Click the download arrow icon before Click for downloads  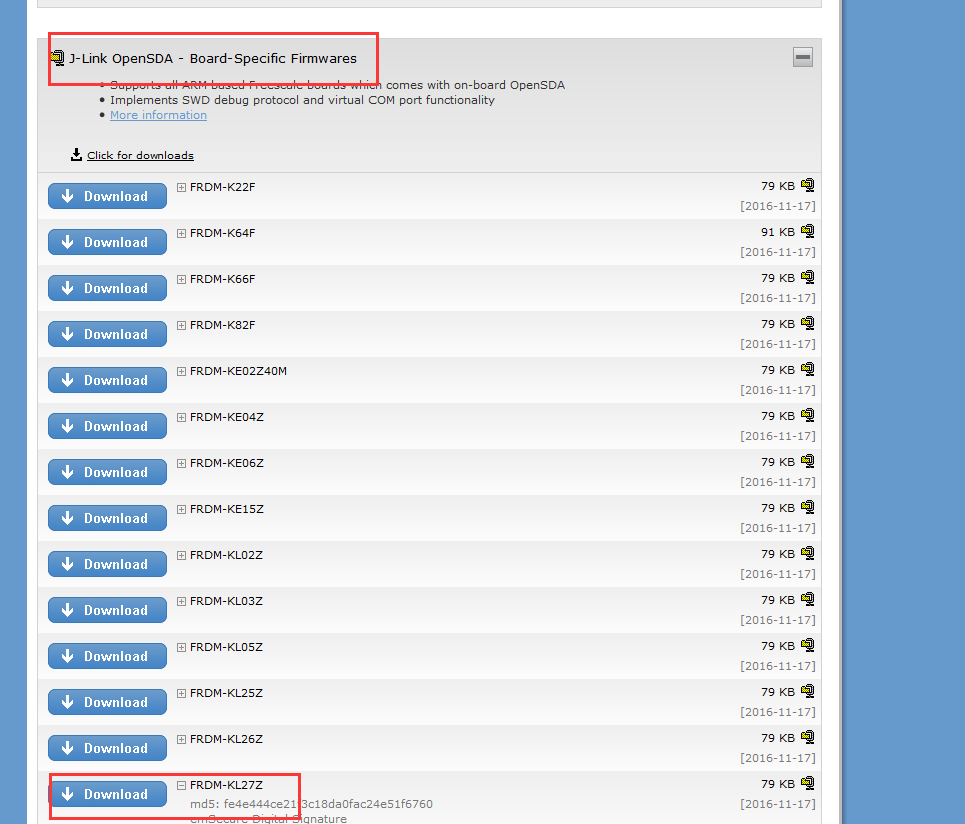click(76, 154)
